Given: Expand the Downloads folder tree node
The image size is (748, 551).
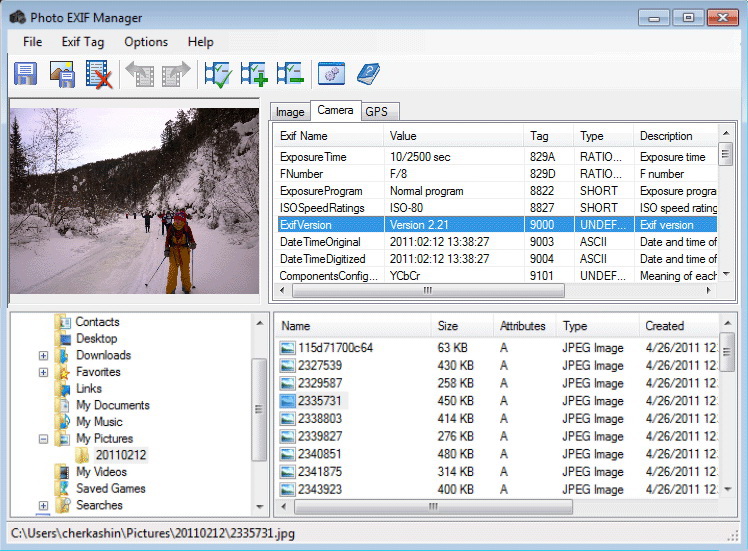Looking at the screenshot, I should click(x=43, y=356).
